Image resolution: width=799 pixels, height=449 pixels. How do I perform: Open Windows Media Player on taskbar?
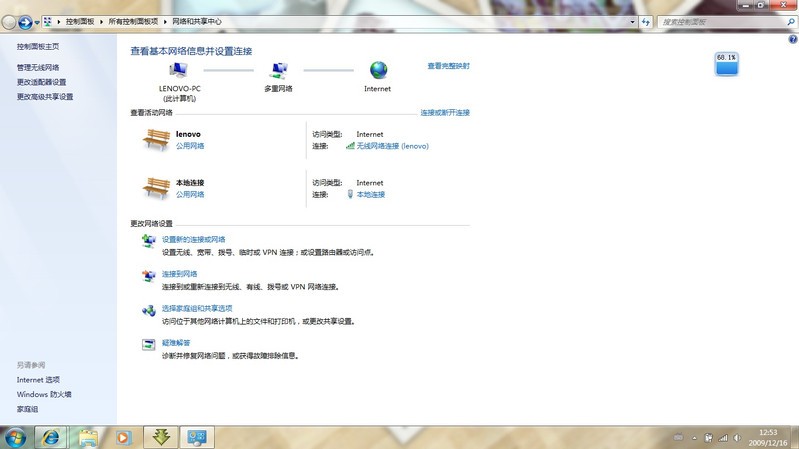(123, 437)
